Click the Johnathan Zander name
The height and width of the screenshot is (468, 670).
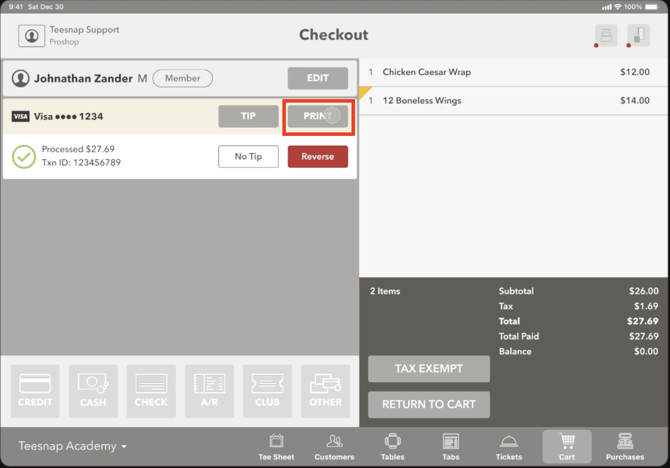83,79
